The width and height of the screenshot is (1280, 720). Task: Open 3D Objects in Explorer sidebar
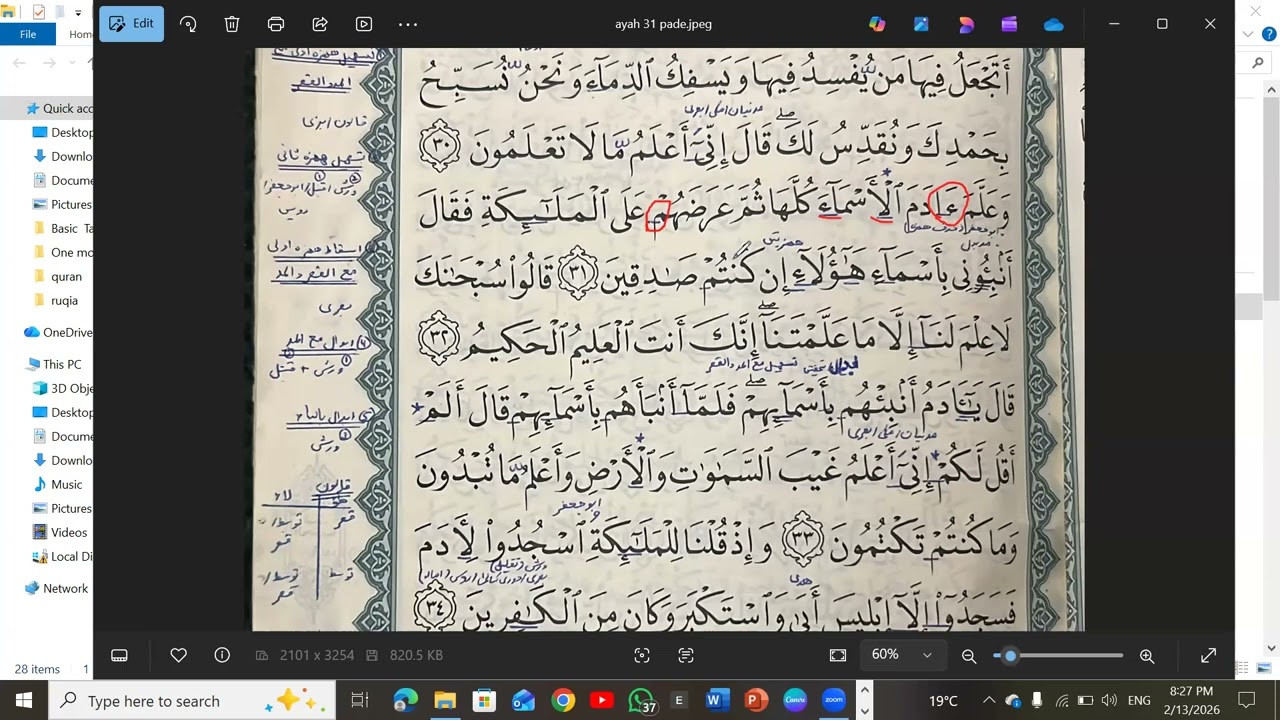pos(71,388)
